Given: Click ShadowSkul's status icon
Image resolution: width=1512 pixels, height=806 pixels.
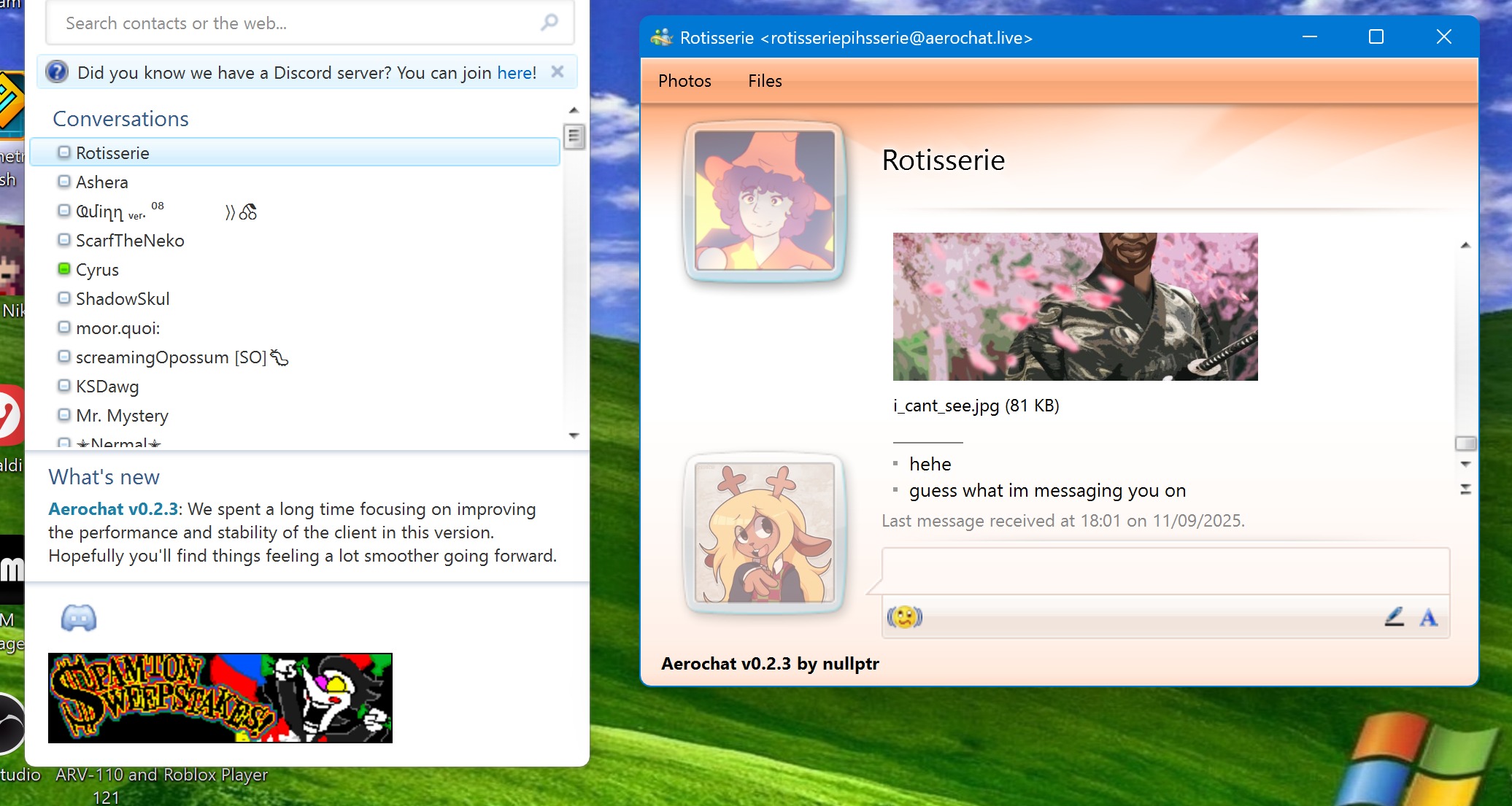Looking at the screenshot, I should click(x=64, y=298).
